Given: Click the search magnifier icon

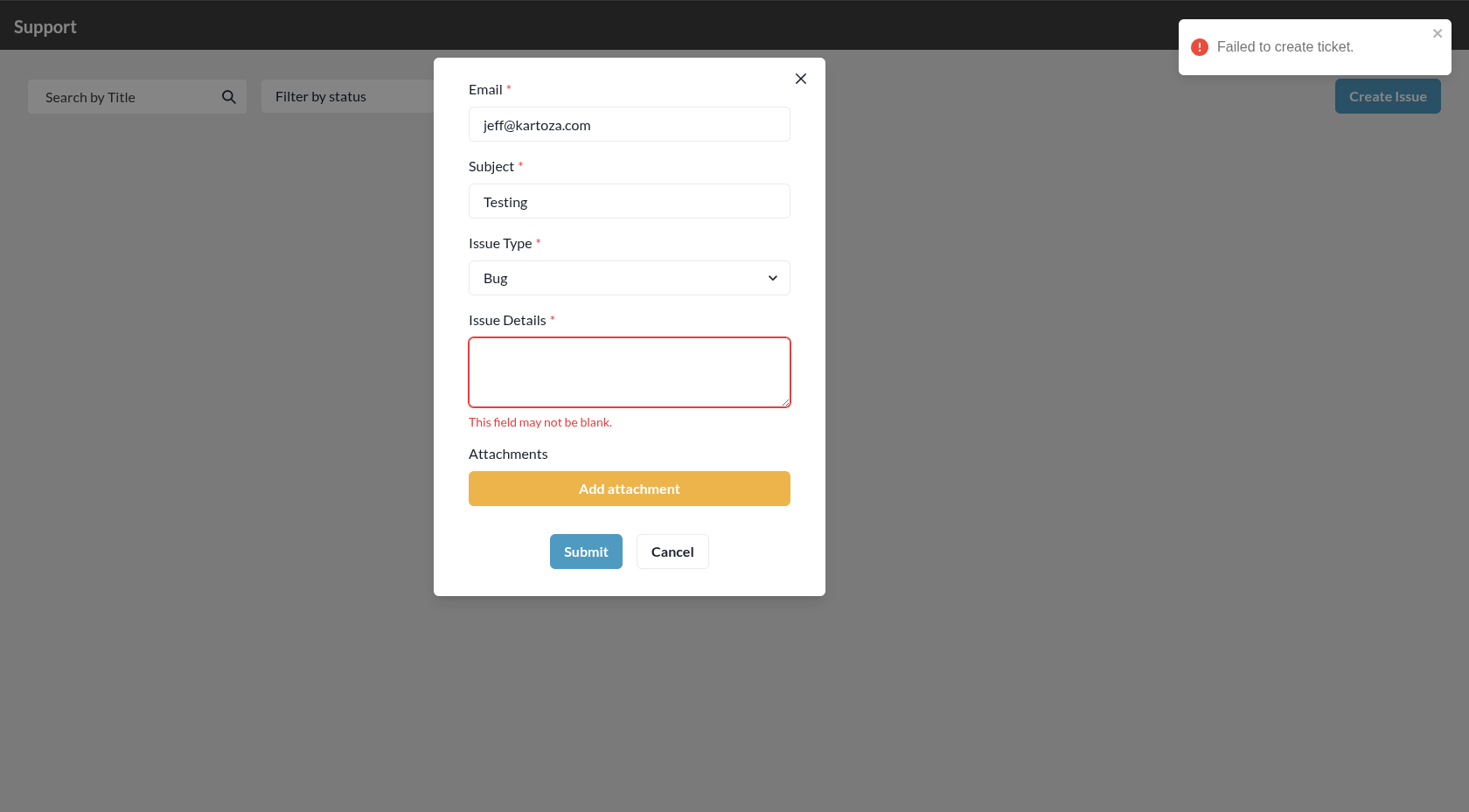Looking at the screenshot, I should point(229,97).
